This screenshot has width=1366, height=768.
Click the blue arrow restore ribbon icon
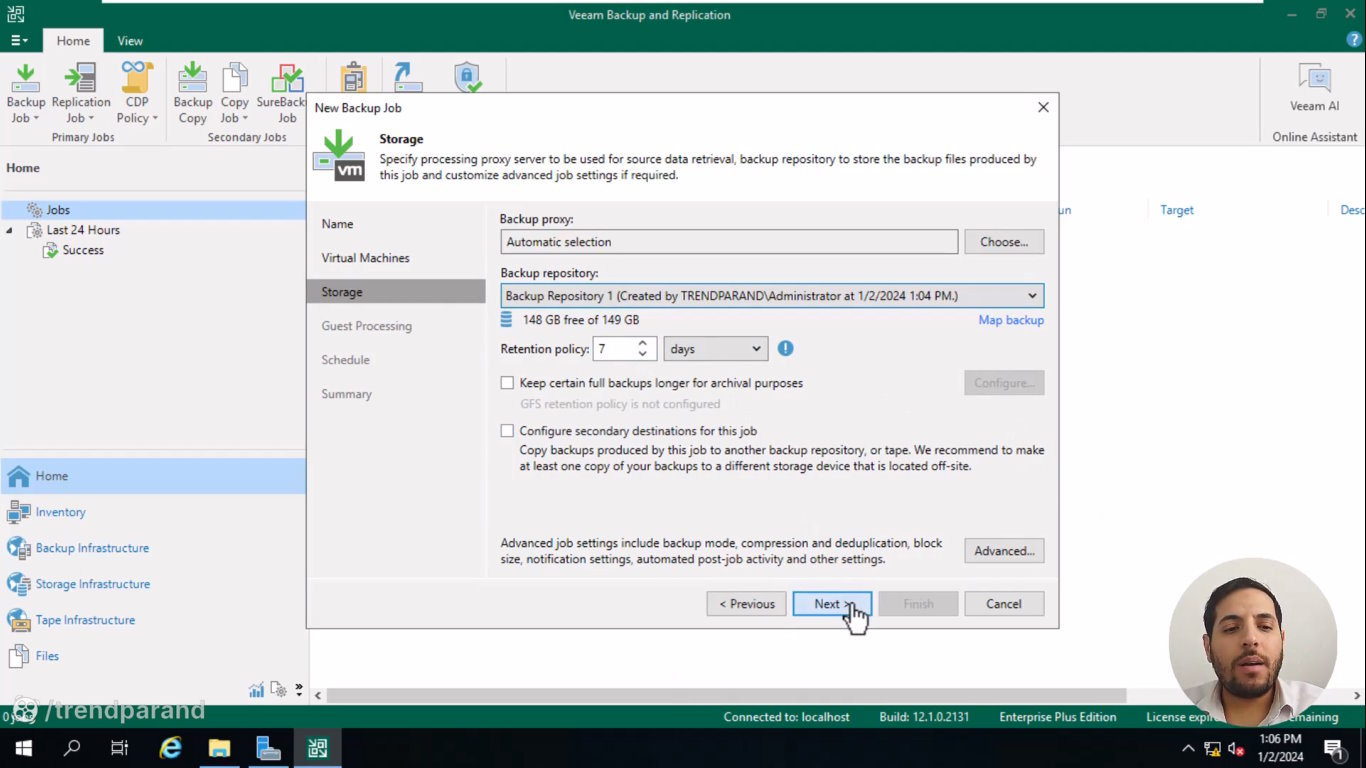click(408, 77)
